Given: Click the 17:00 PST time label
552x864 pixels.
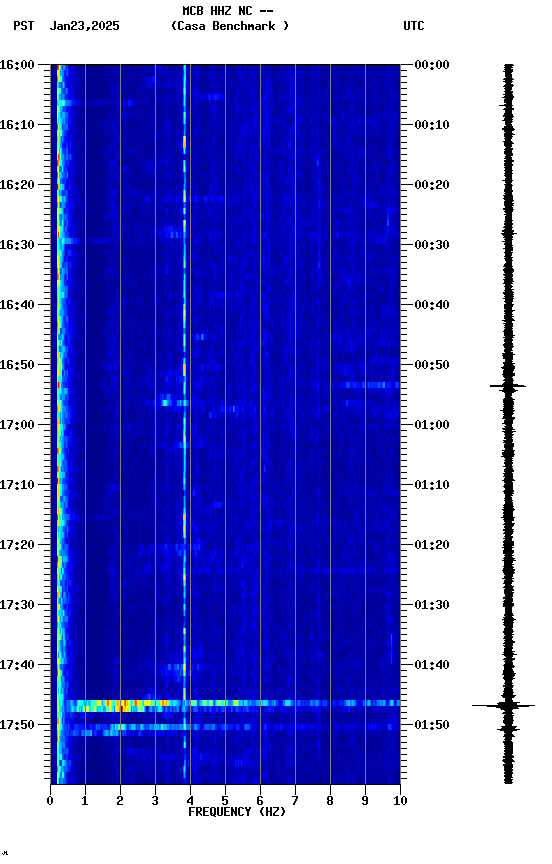Looking at the screenshot, I should (17, 425).
